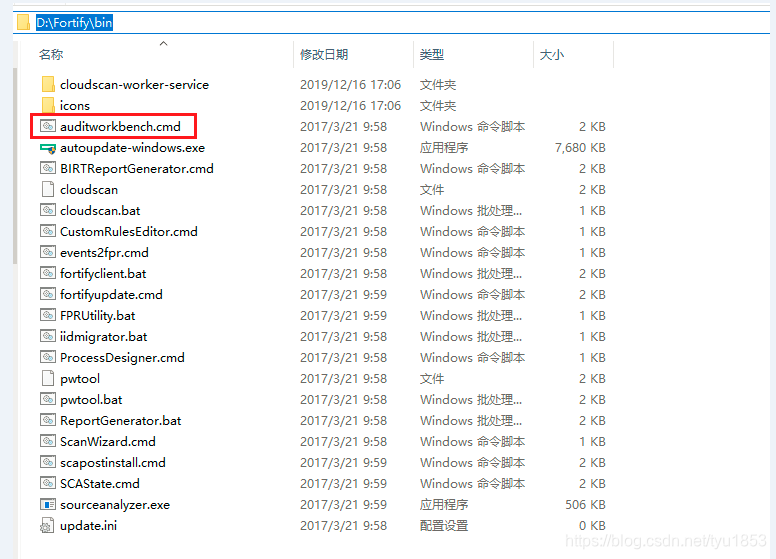Screen dimensions: 776x559
Task: Click the pwtool.bat file icon
Action: pyautogui.click(x=48, y=399)
